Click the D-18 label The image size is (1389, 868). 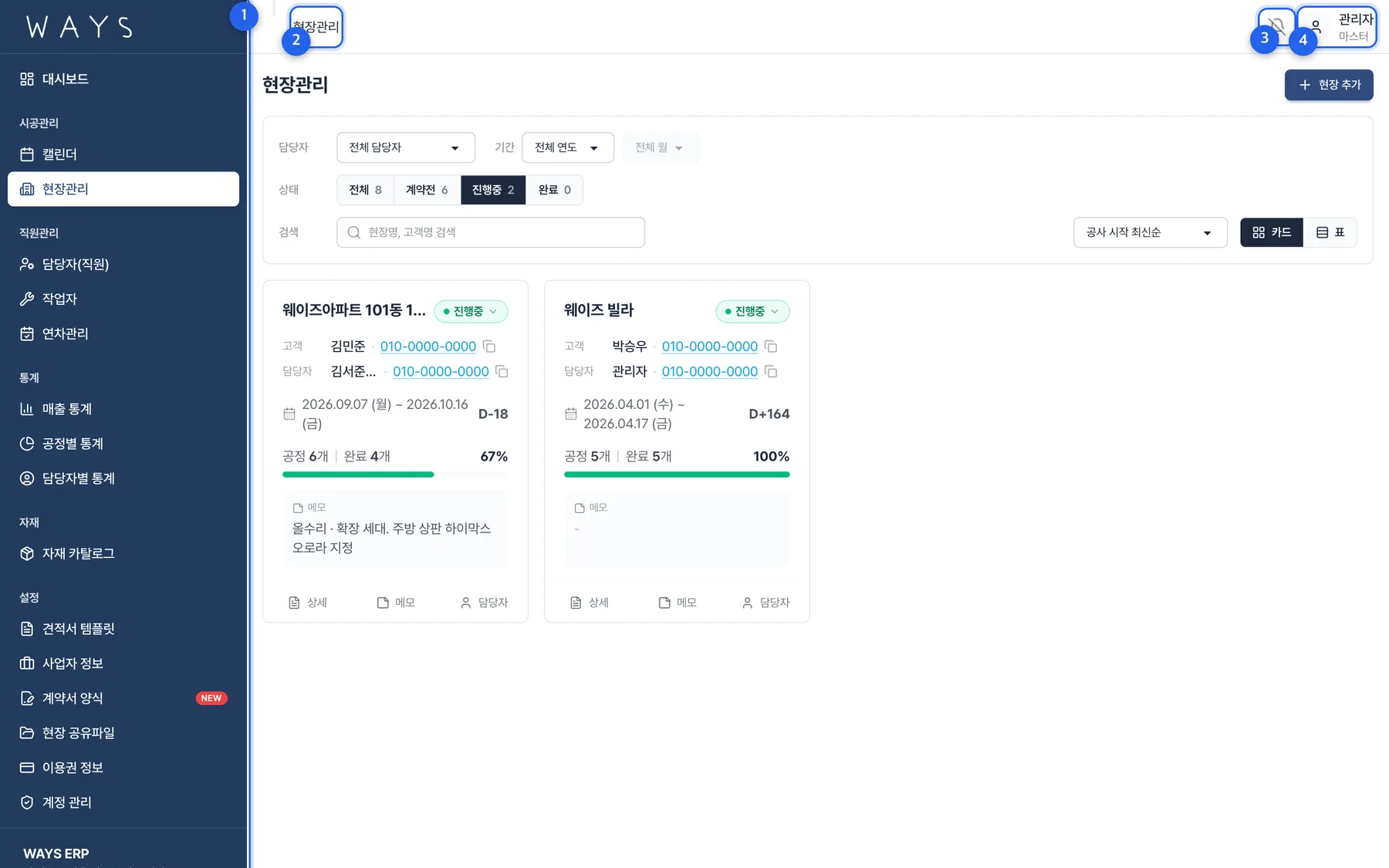[493, 414]
